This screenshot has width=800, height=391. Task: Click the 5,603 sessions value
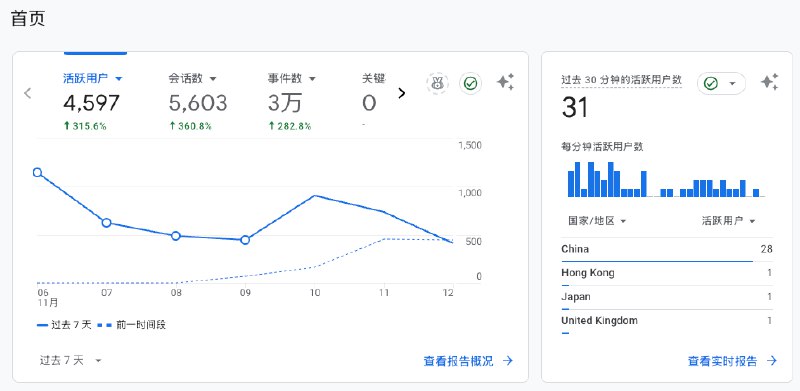coord(198,103)
